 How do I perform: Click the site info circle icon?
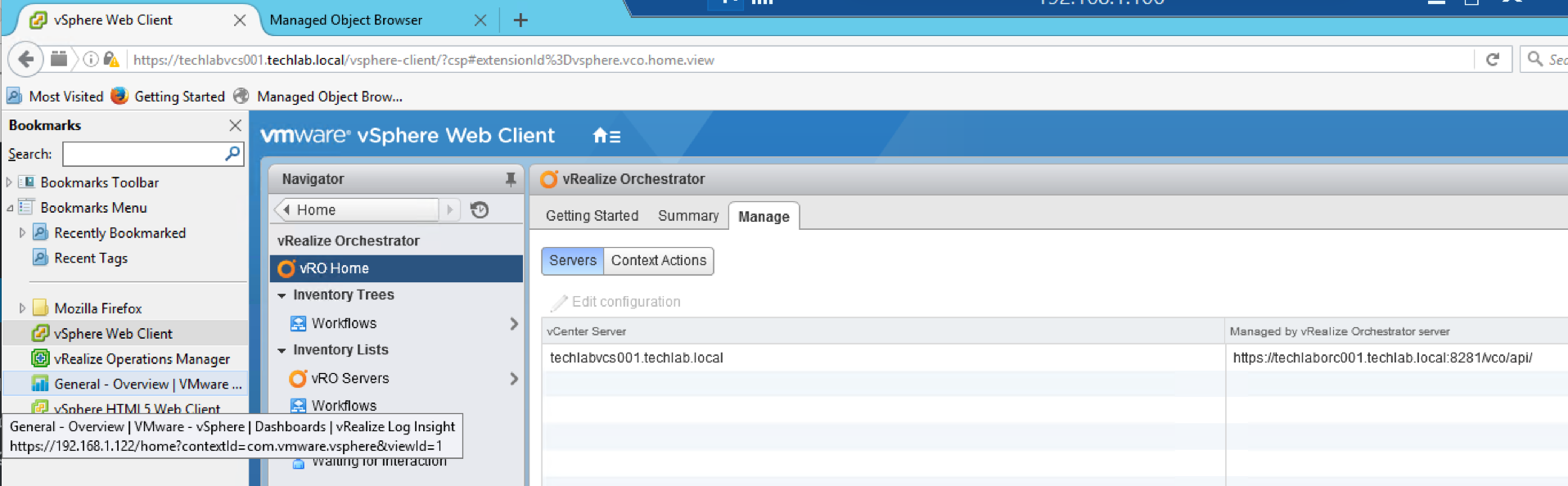(x=91, y=59)
